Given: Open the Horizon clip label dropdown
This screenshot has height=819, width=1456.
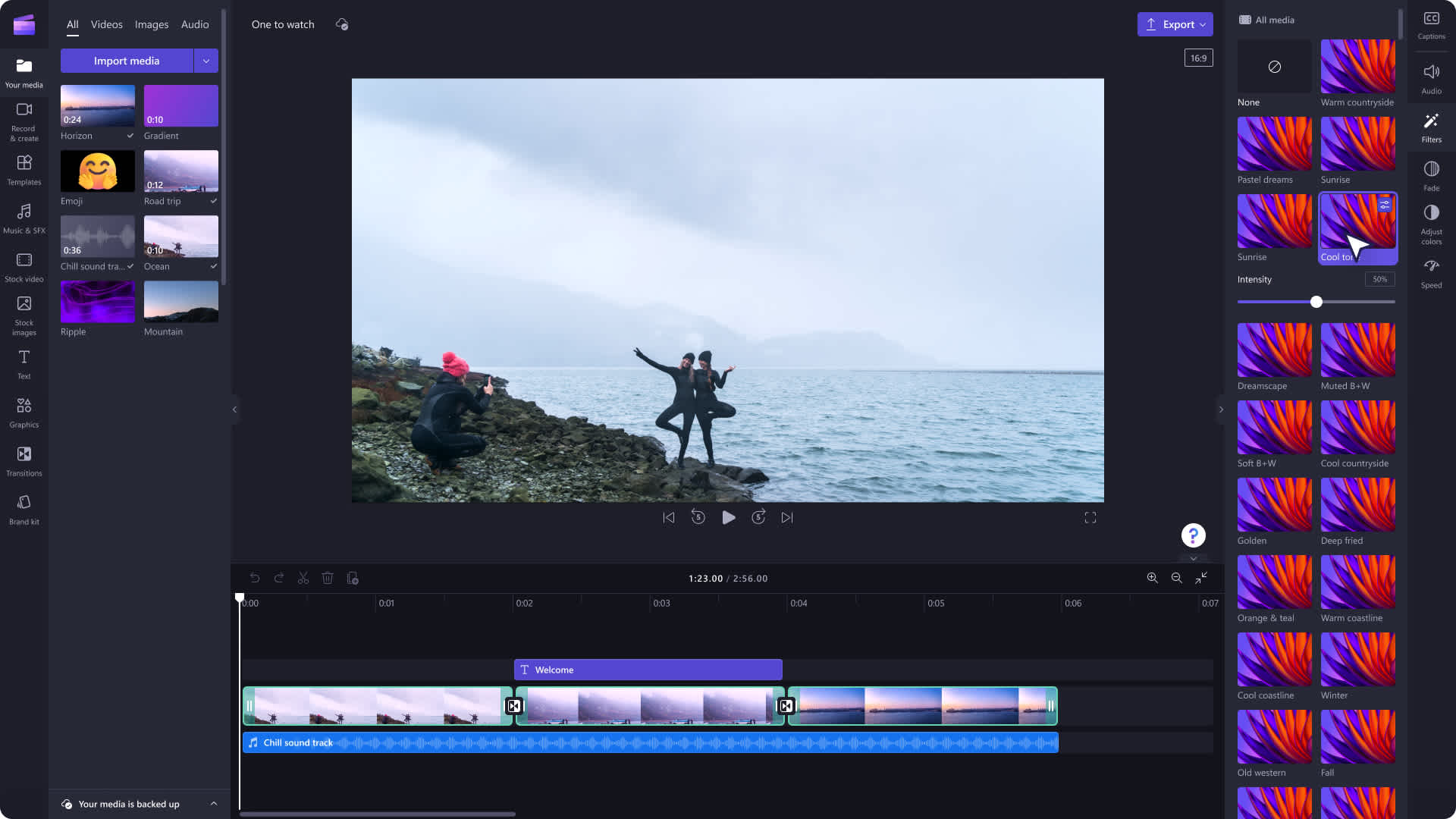Looking at the screenshot, I should 130,135.
